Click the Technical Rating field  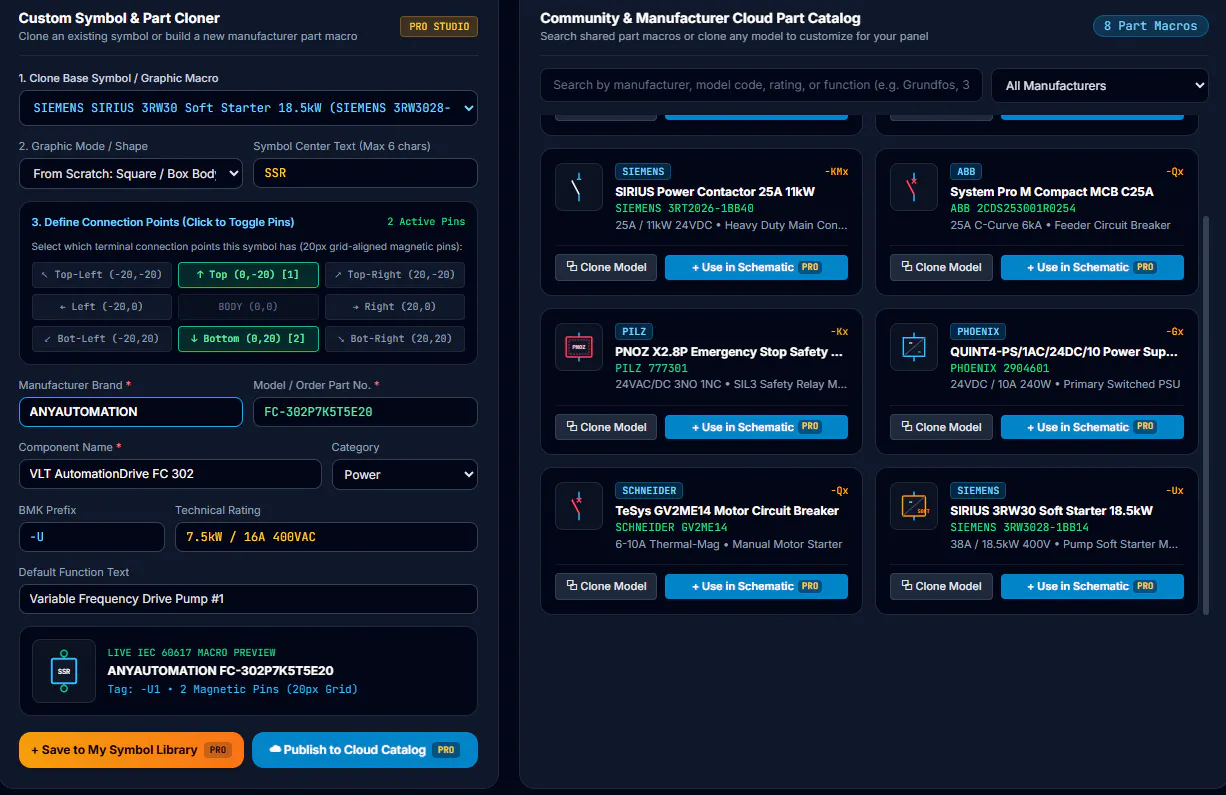pos(326,537)
